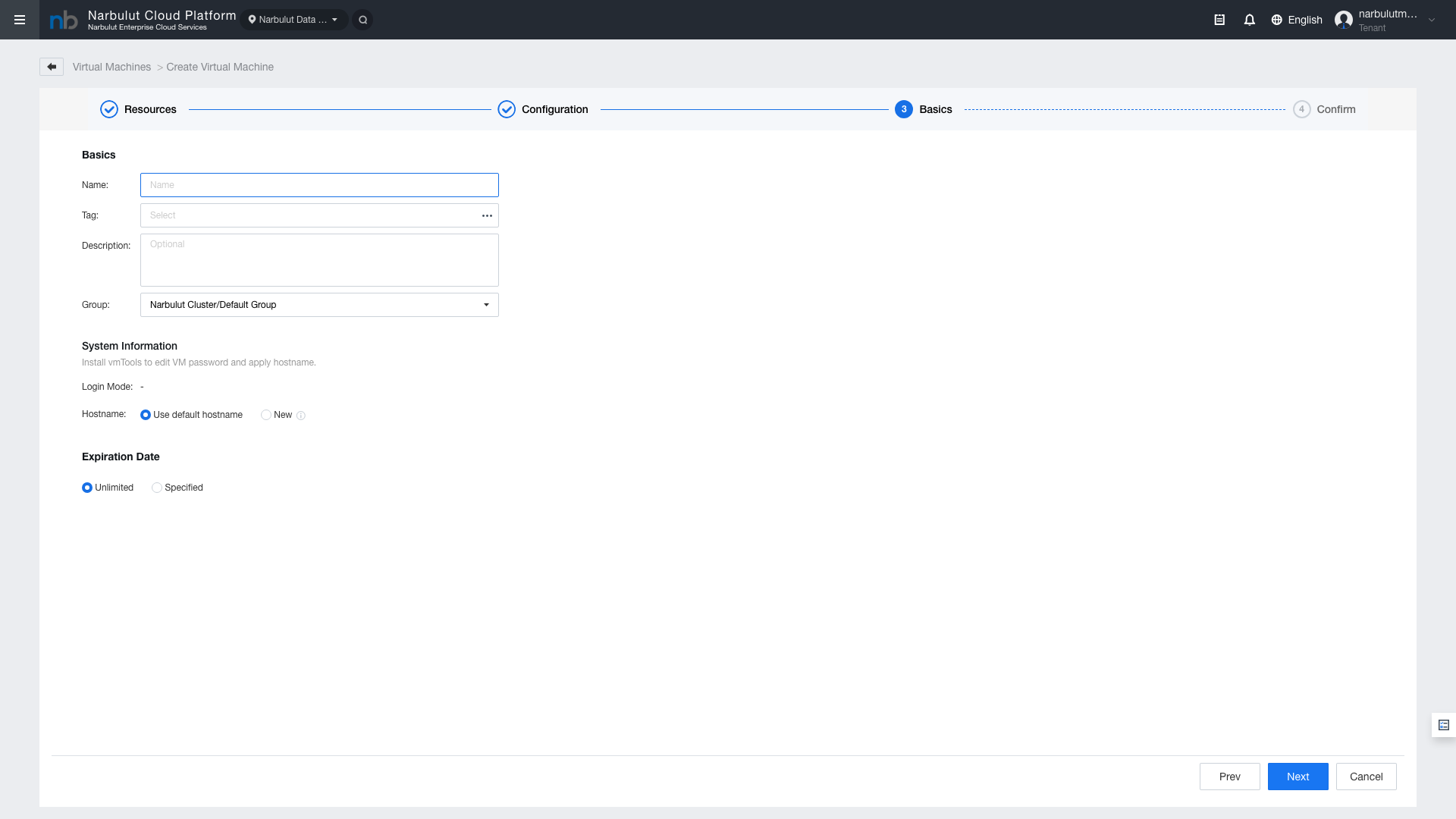
Task: Open the search magnifier in the header
Action: coord(363,20)
